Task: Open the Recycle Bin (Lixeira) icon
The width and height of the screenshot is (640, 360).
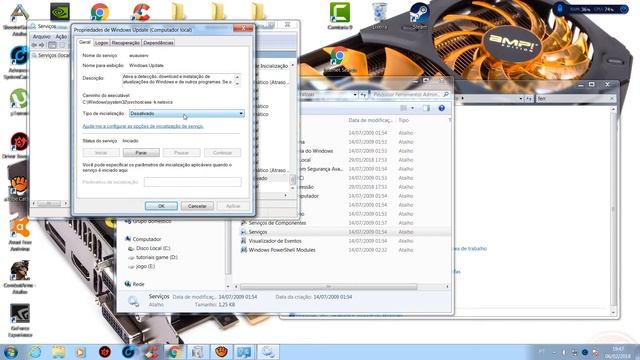Action: click(380, 16)
